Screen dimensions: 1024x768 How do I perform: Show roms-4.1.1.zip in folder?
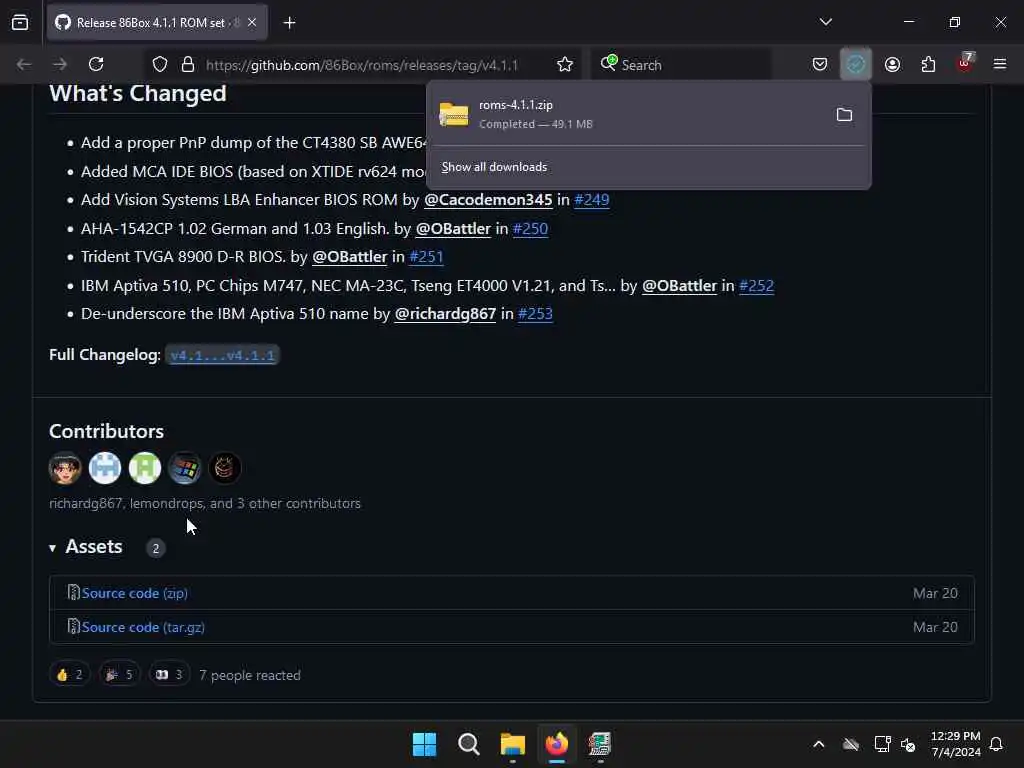(844, 115)
